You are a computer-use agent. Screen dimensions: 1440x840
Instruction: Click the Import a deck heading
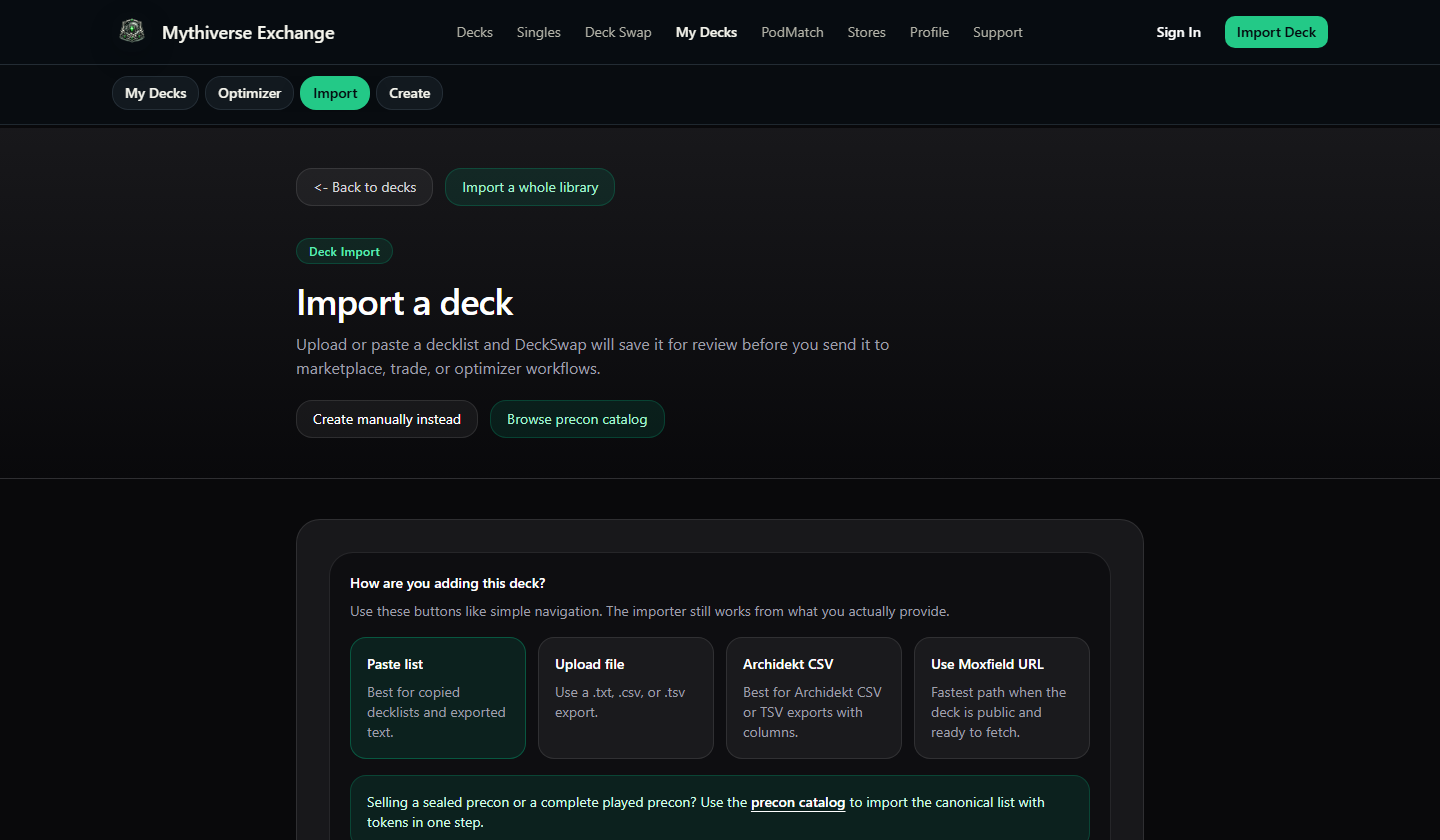(405, 302)
